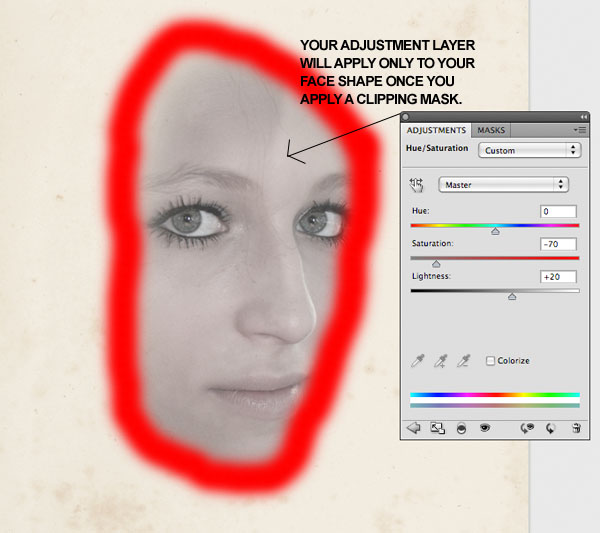Viewport: 600px width, 533px height.
Task: Click the lower adjusted color bar
Action: click(495, 405)
